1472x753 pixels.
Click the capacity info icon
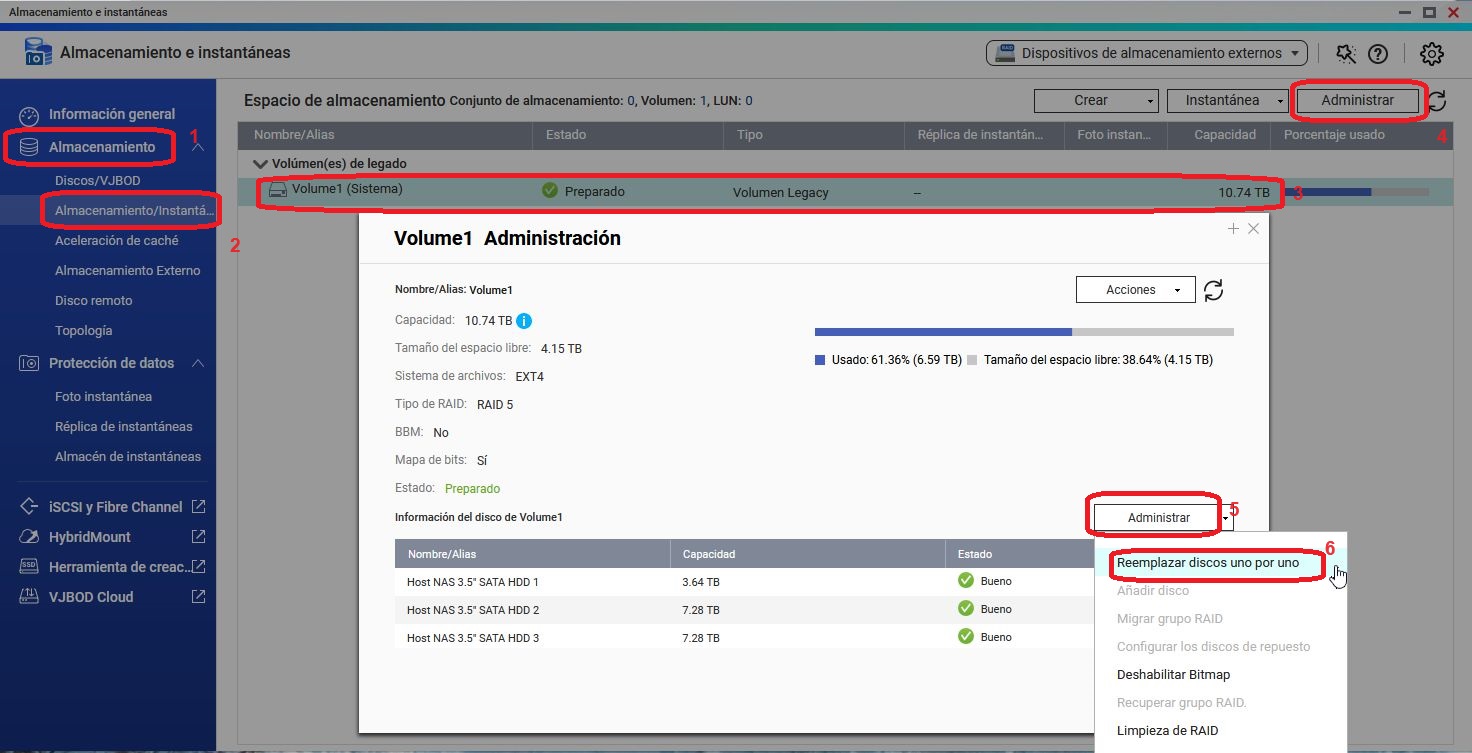click(x=523, y=321)
